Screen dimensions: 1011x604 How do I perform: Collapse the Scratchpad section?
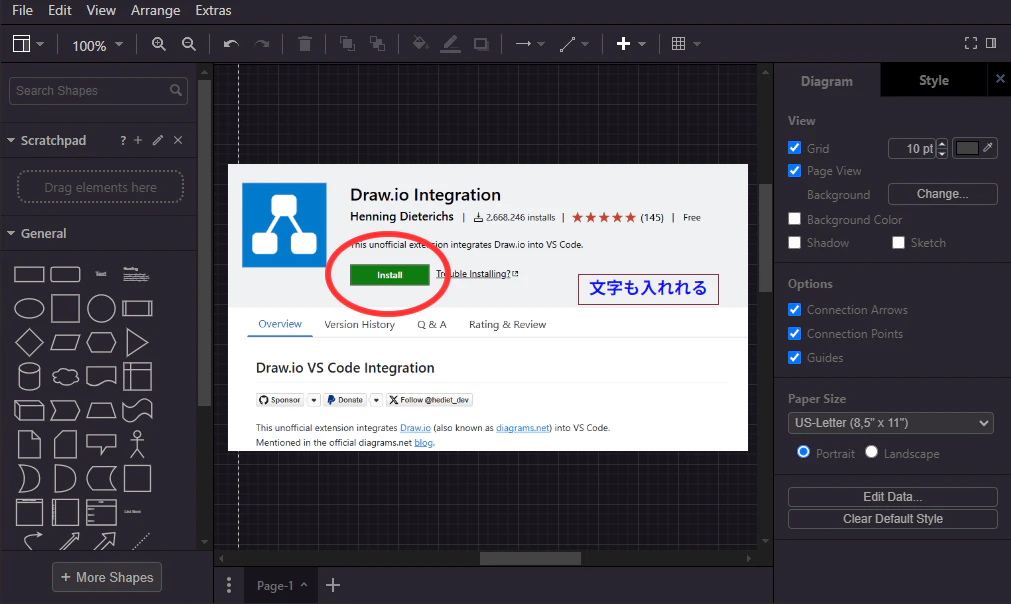[11, 140]
